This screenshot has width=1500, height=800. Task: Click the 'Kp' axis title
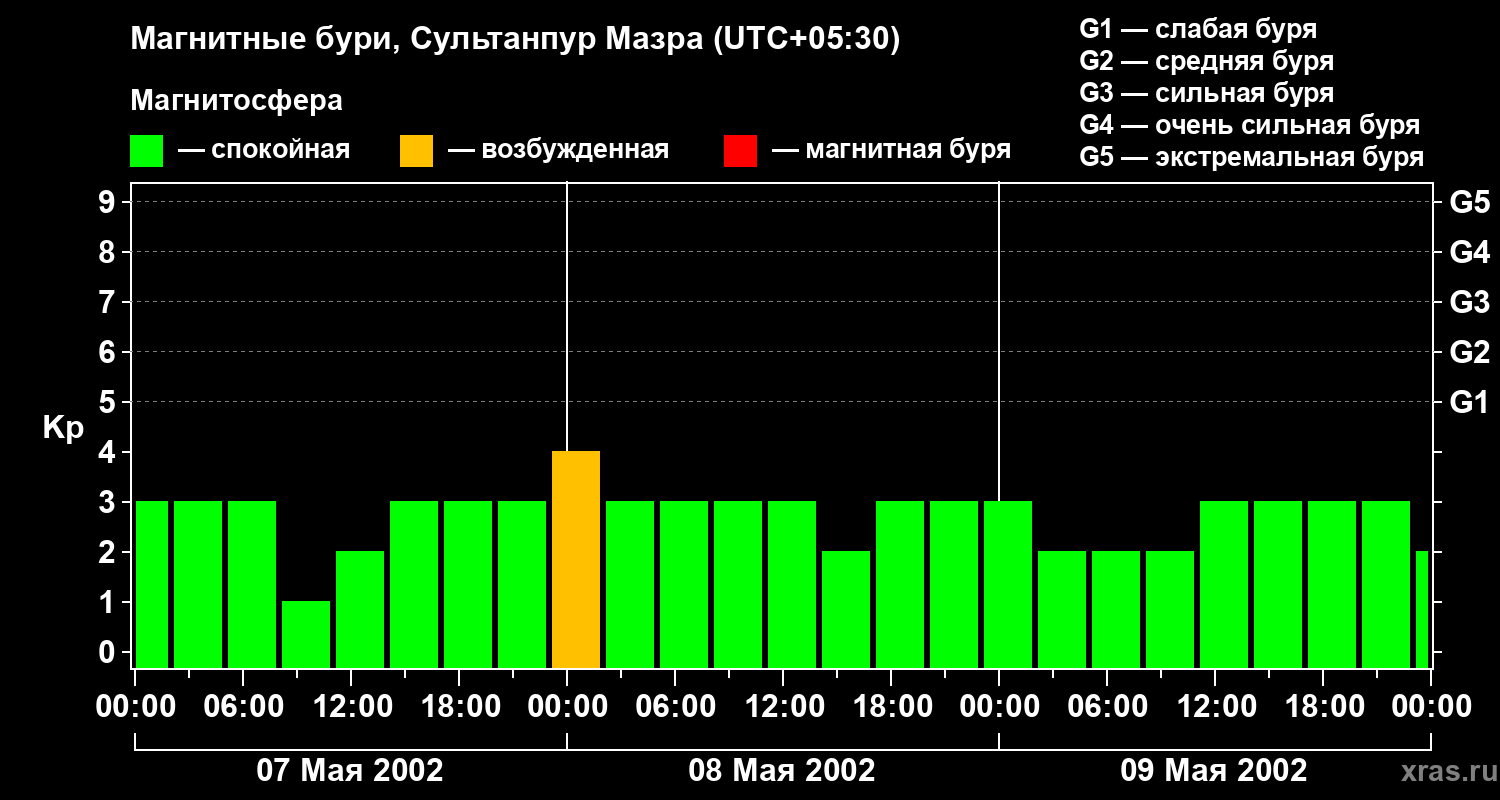tap(63, 429)
